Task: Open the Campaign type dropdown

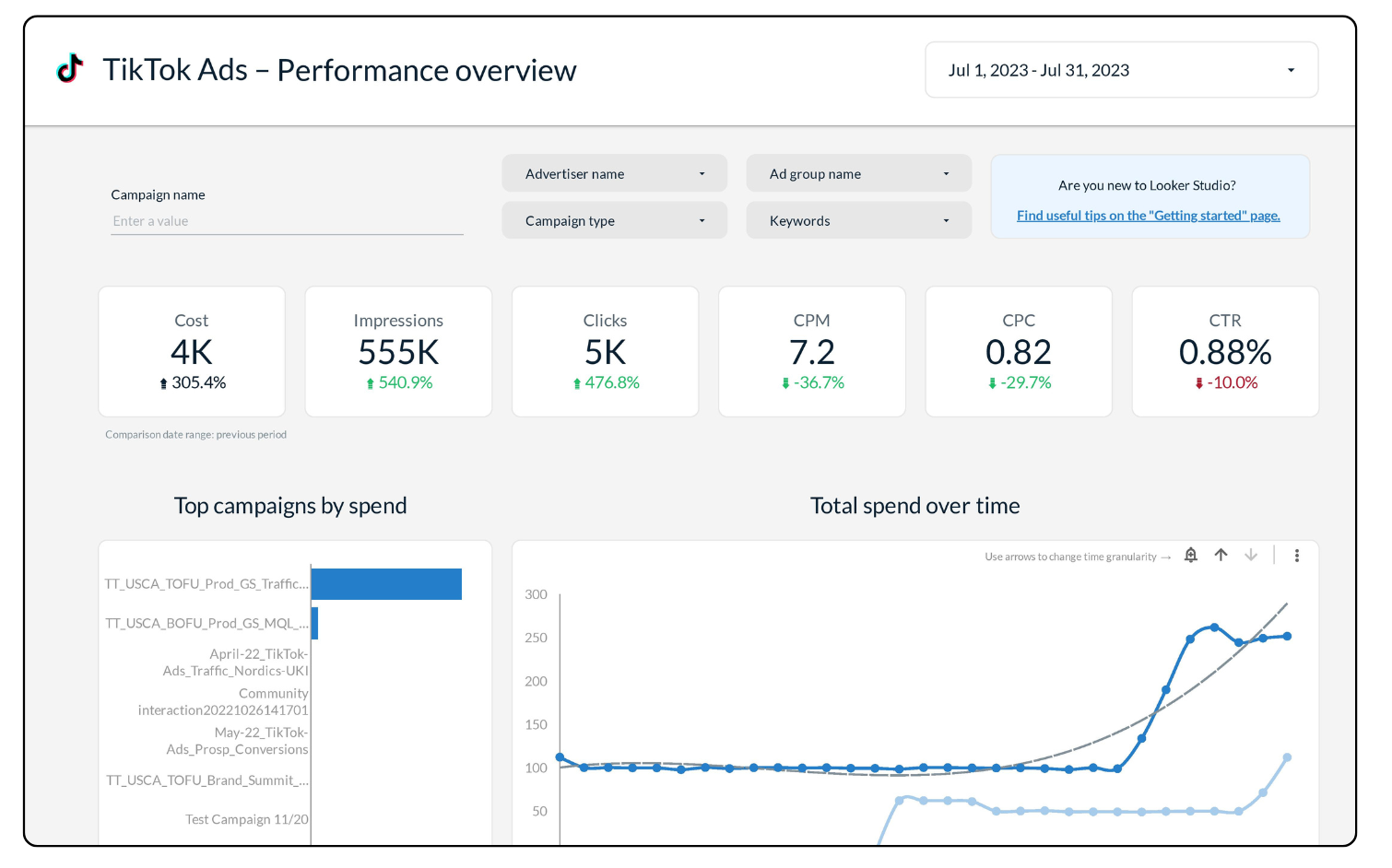Action: point(614,221)
